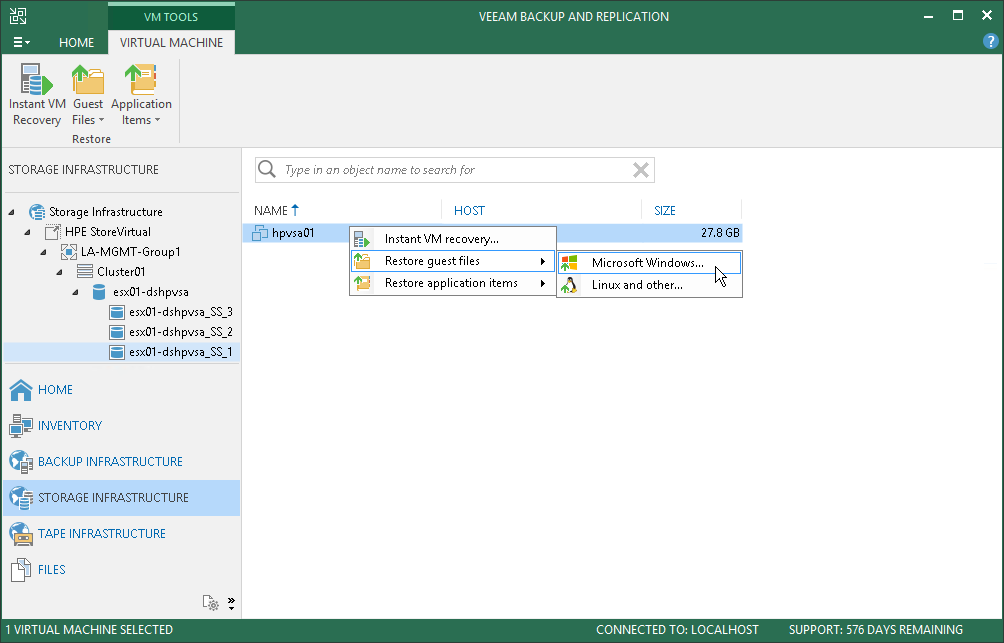
Task: Choose Instant VM recovery from context menu
Action: coord(453,239)
